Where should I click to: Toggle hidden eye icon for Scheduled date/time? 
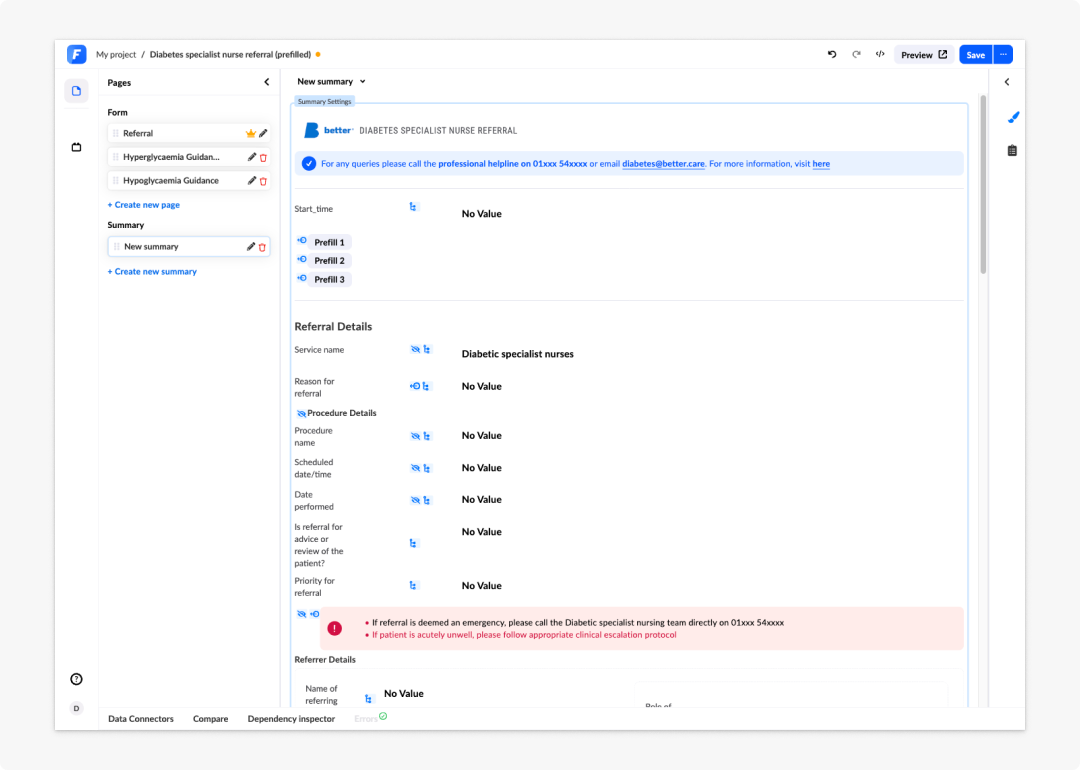pos(415,468)
